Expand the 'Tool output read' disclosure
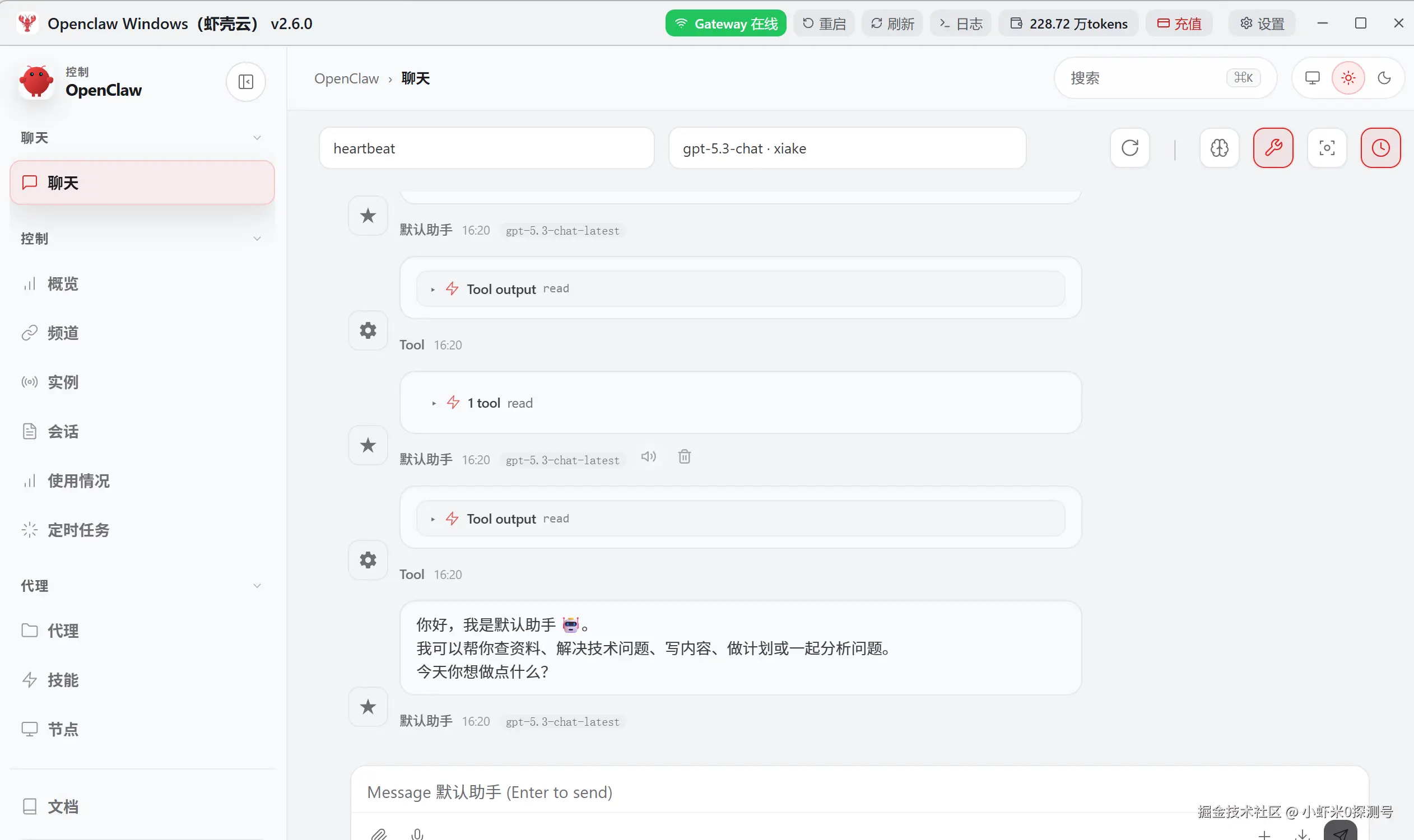This screenshot has height=840, width=1414. pos(432,288)
